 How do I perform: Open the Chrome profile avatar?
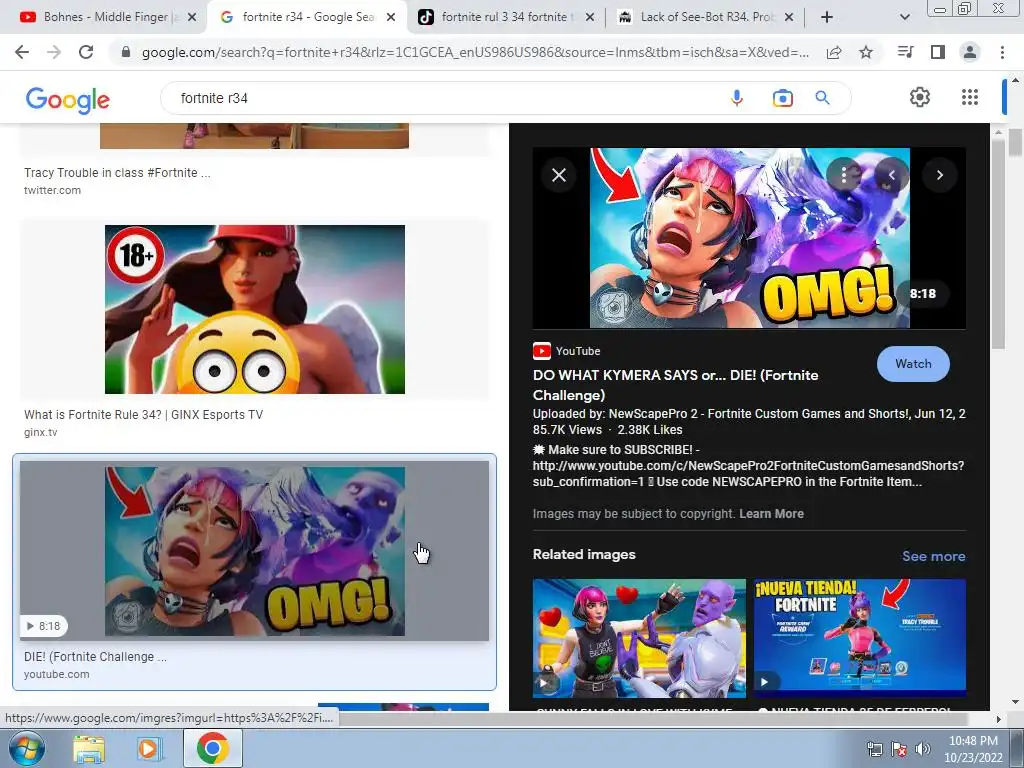pos(970,52)
